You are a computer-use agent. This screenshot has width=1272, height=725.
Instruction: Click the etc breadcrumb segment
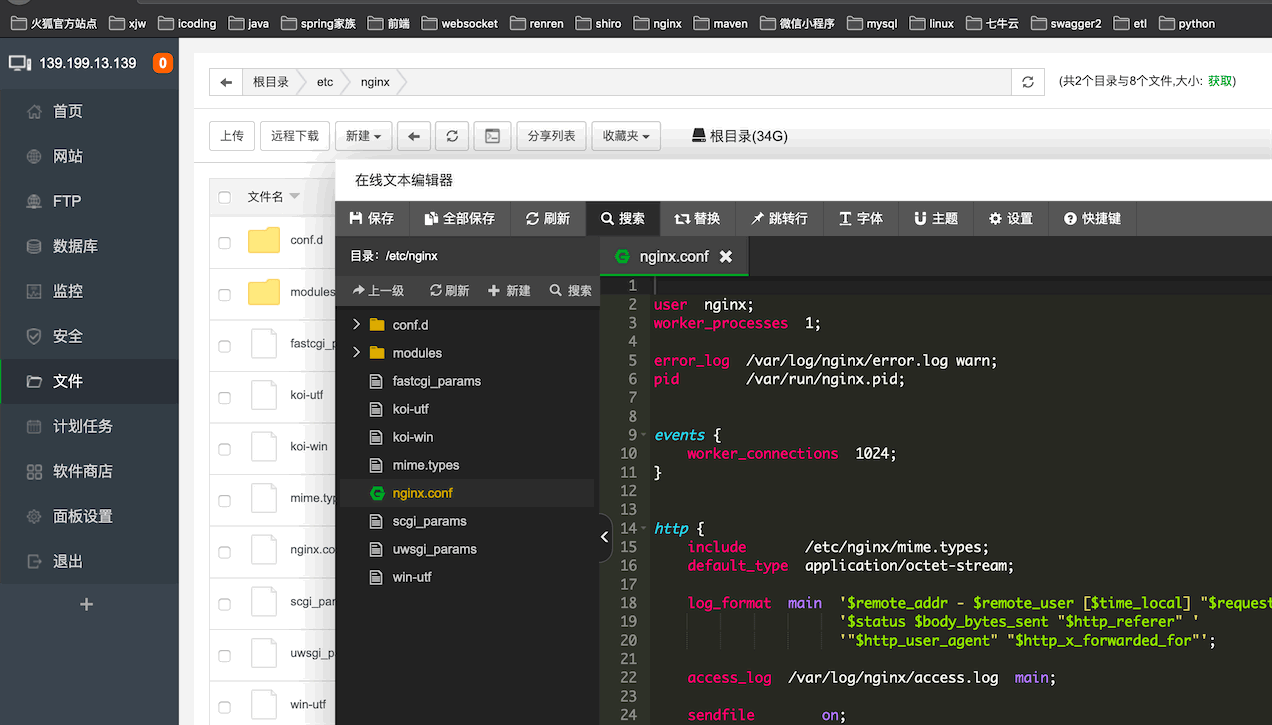(325, 82)
